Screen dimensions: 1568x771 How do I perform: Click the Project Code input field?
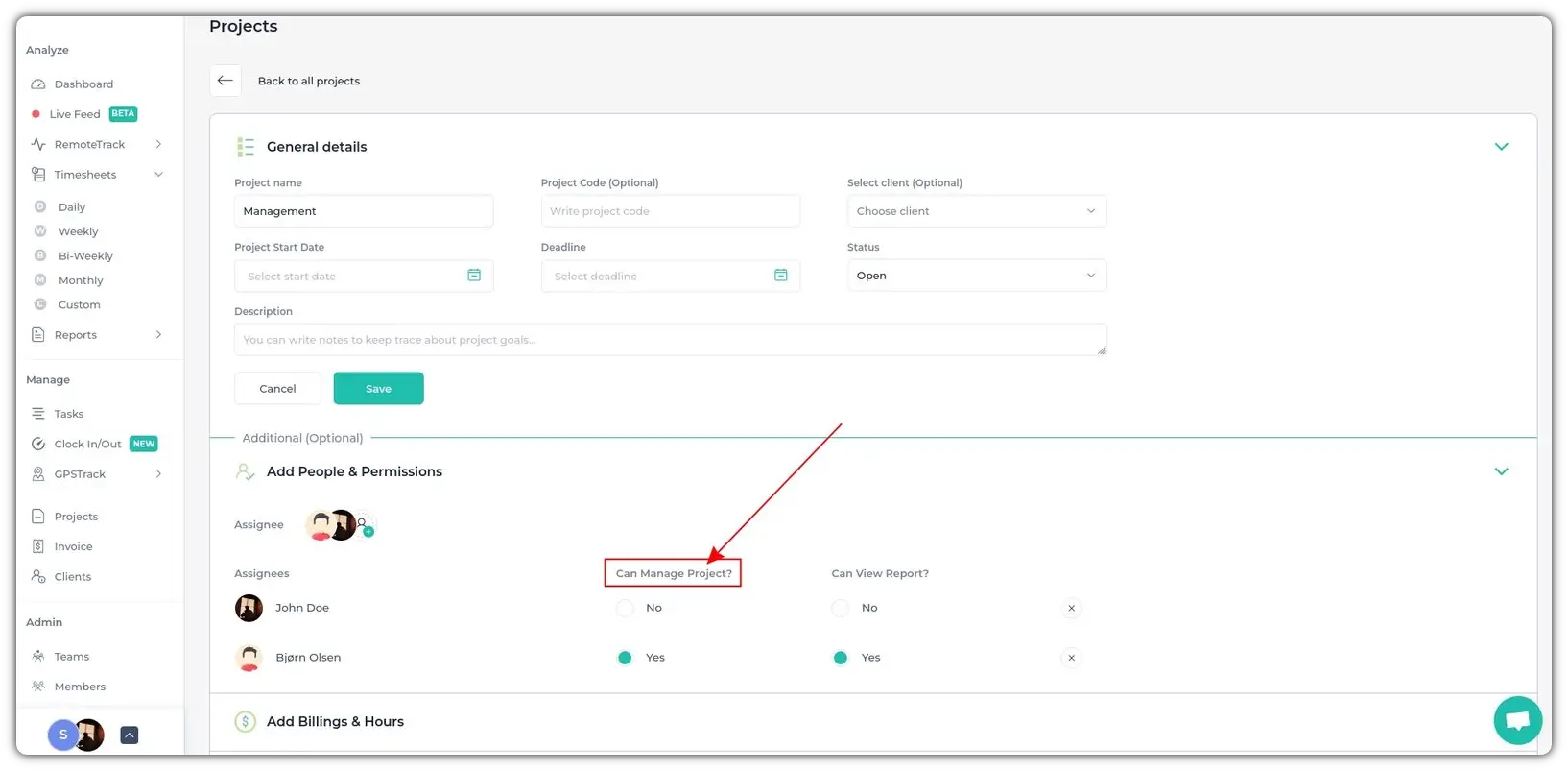(x=670, y=211)
